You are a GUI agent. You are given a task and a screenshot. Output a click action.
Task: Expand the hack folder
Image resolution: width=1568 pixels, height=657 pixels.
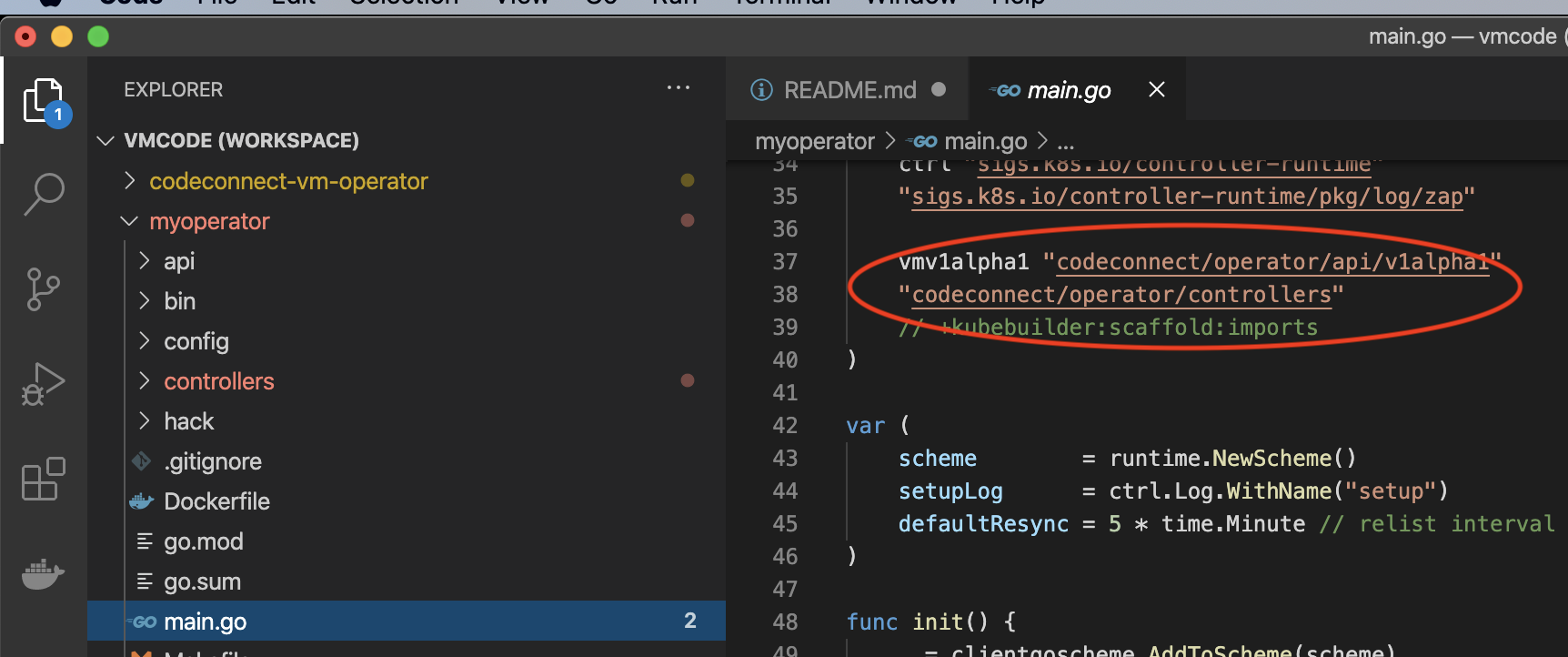coord(144,421)
